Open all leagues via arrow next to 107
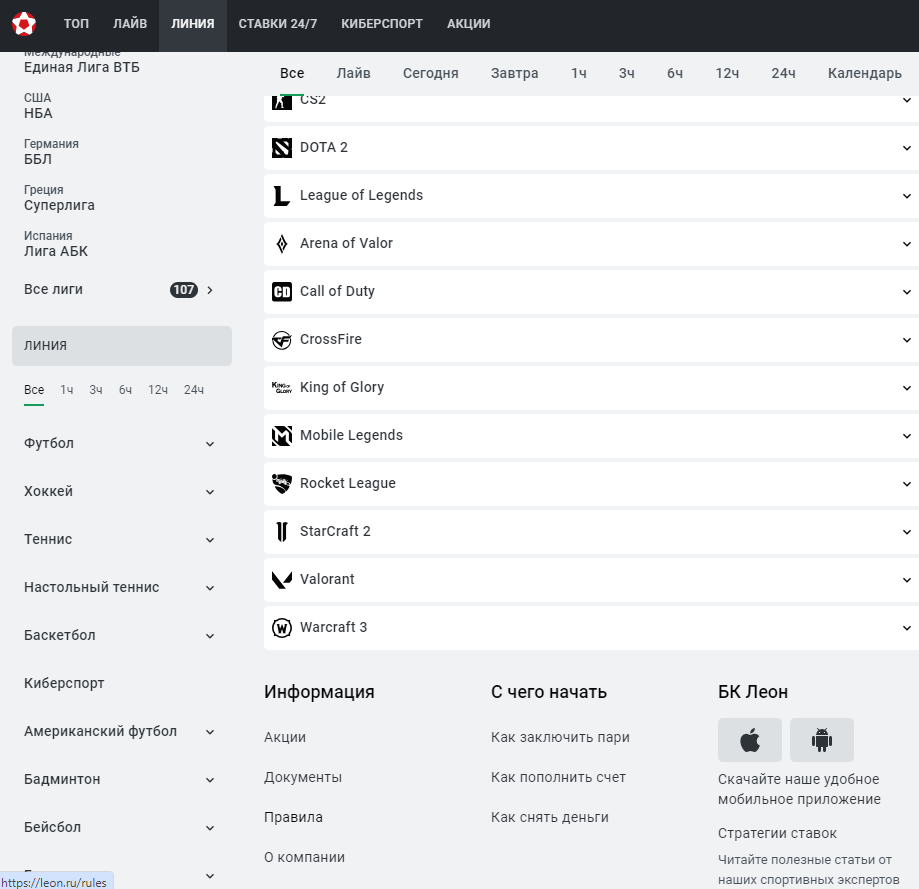 coord(210,290)
